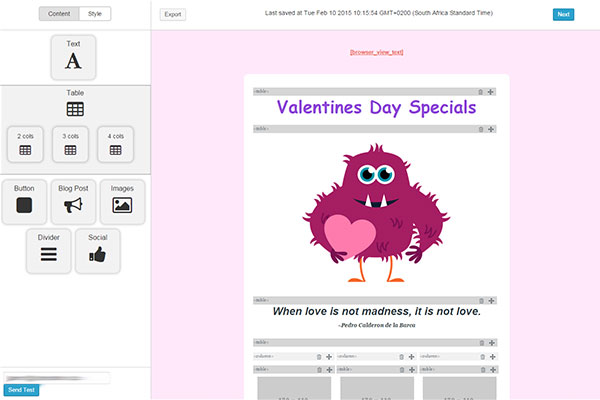The width and height of the screenshot is (600, 400).
Task: Delete the table below the author line
Action: 482,343
